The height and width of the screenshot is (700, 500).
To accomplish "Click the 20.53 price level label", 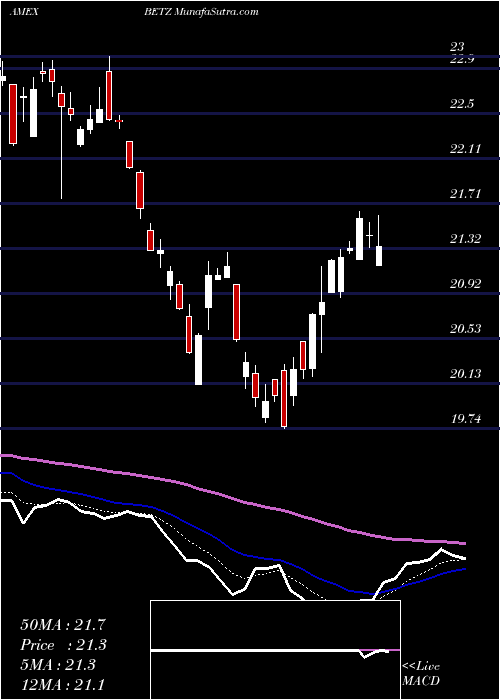I will pos(466,329).
